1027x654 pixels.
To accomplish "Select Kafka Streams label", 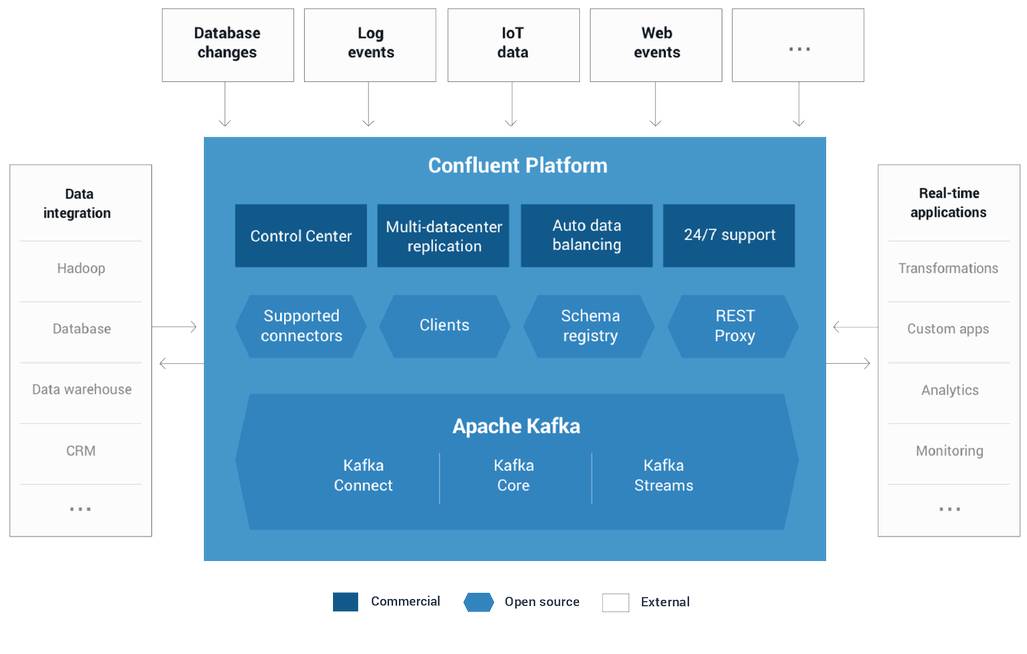I will pos(663,476).
